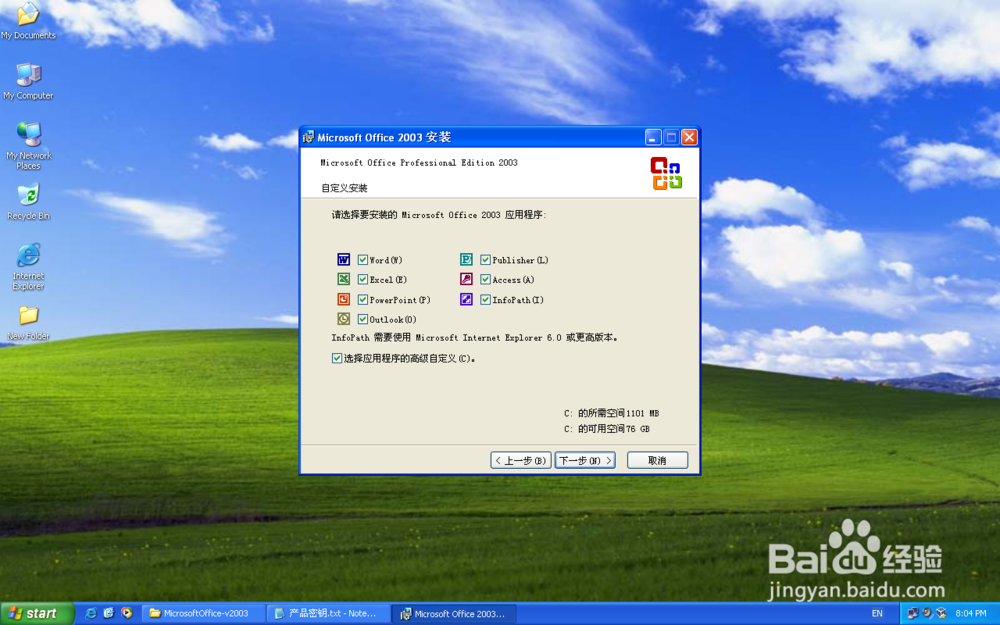This screenshot has height=625, width=1000.
Task: Uncheck the PowerPoint (P) checkbox
Action: click(x=363, y=300)
